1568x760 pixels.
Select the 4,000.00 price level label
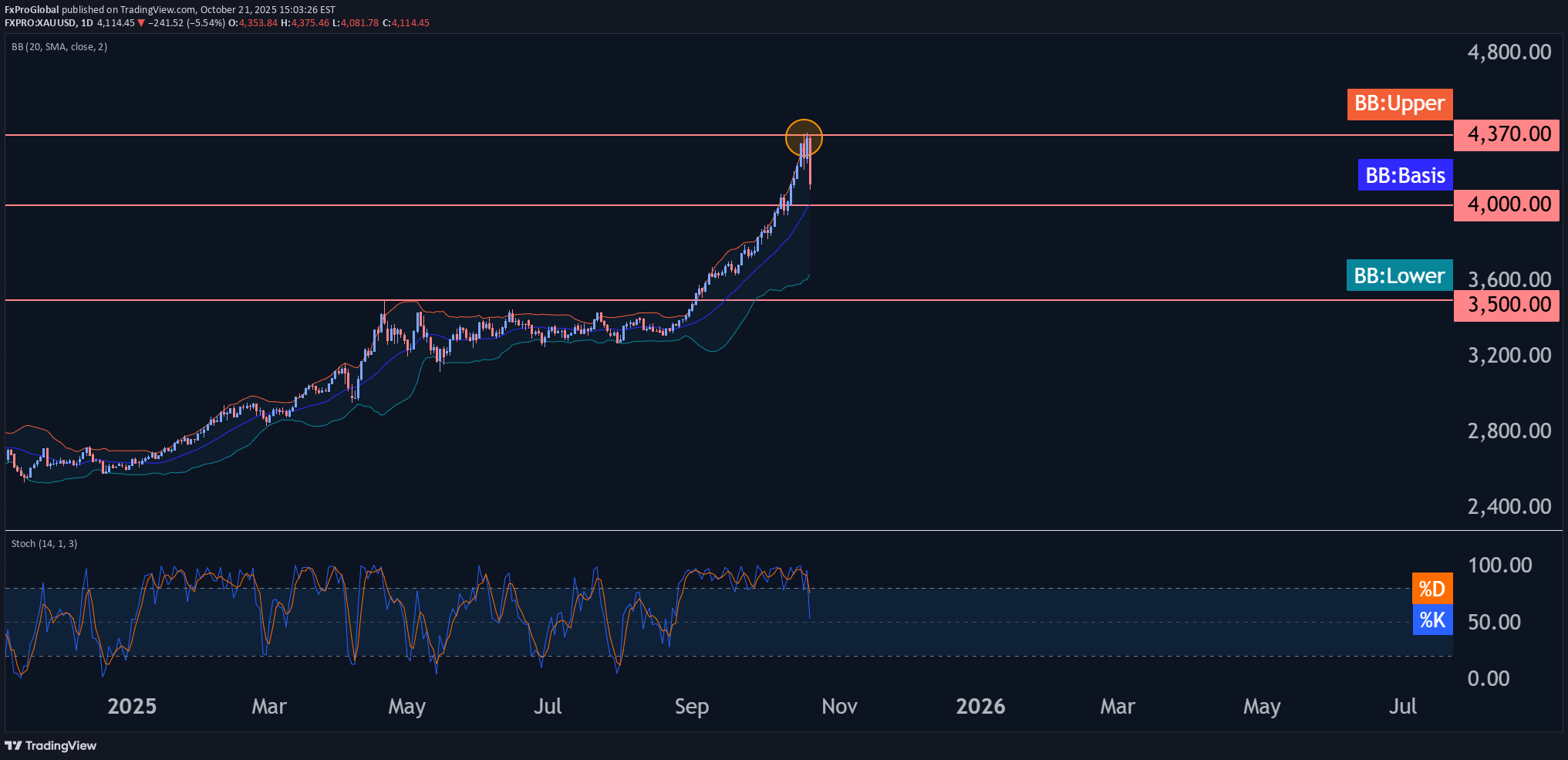tap(1506, 205)
